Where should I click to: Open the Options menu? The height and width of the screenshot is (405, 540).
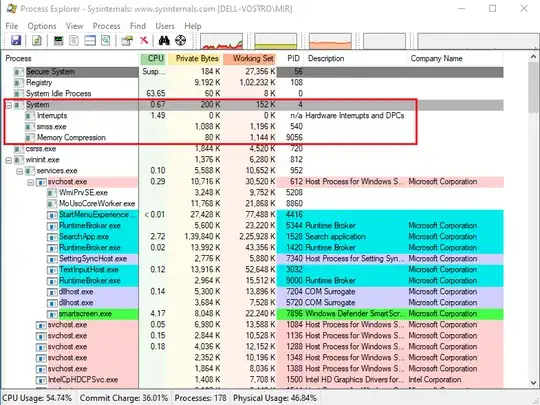(42, 26)
